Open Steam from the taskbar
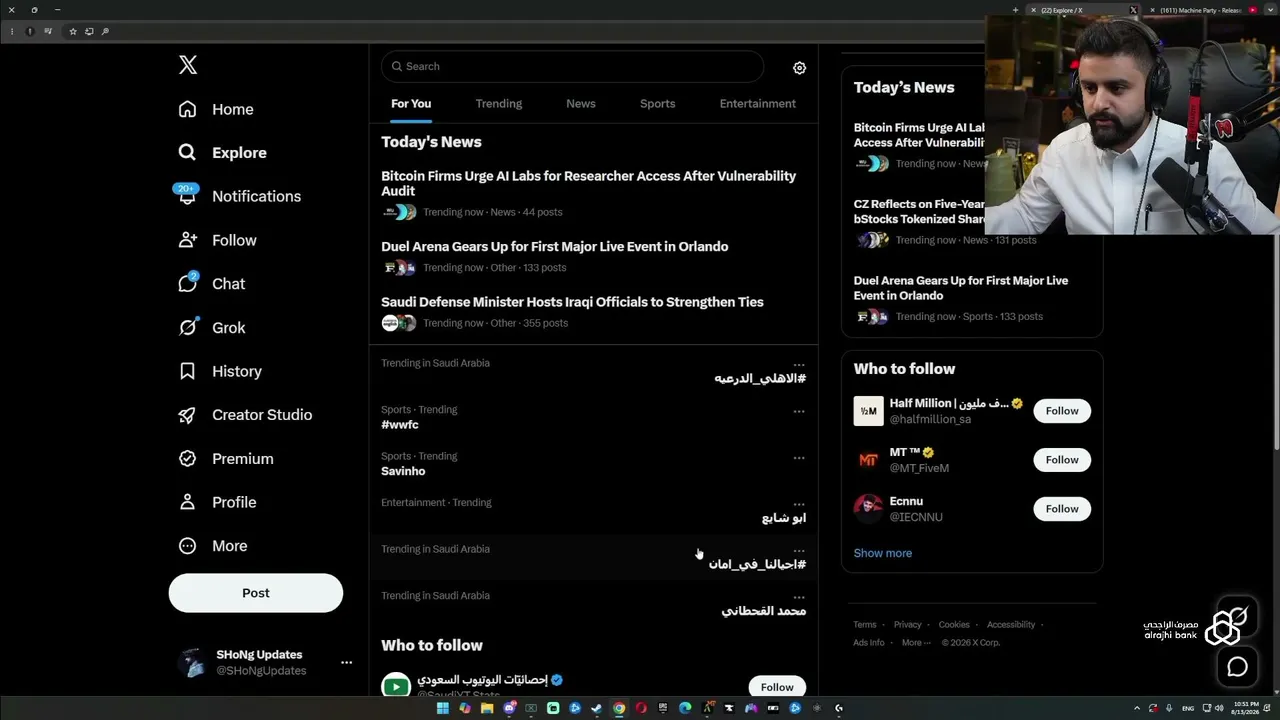The height and width of the screenshot is (720, 1280). click(597, 708)
